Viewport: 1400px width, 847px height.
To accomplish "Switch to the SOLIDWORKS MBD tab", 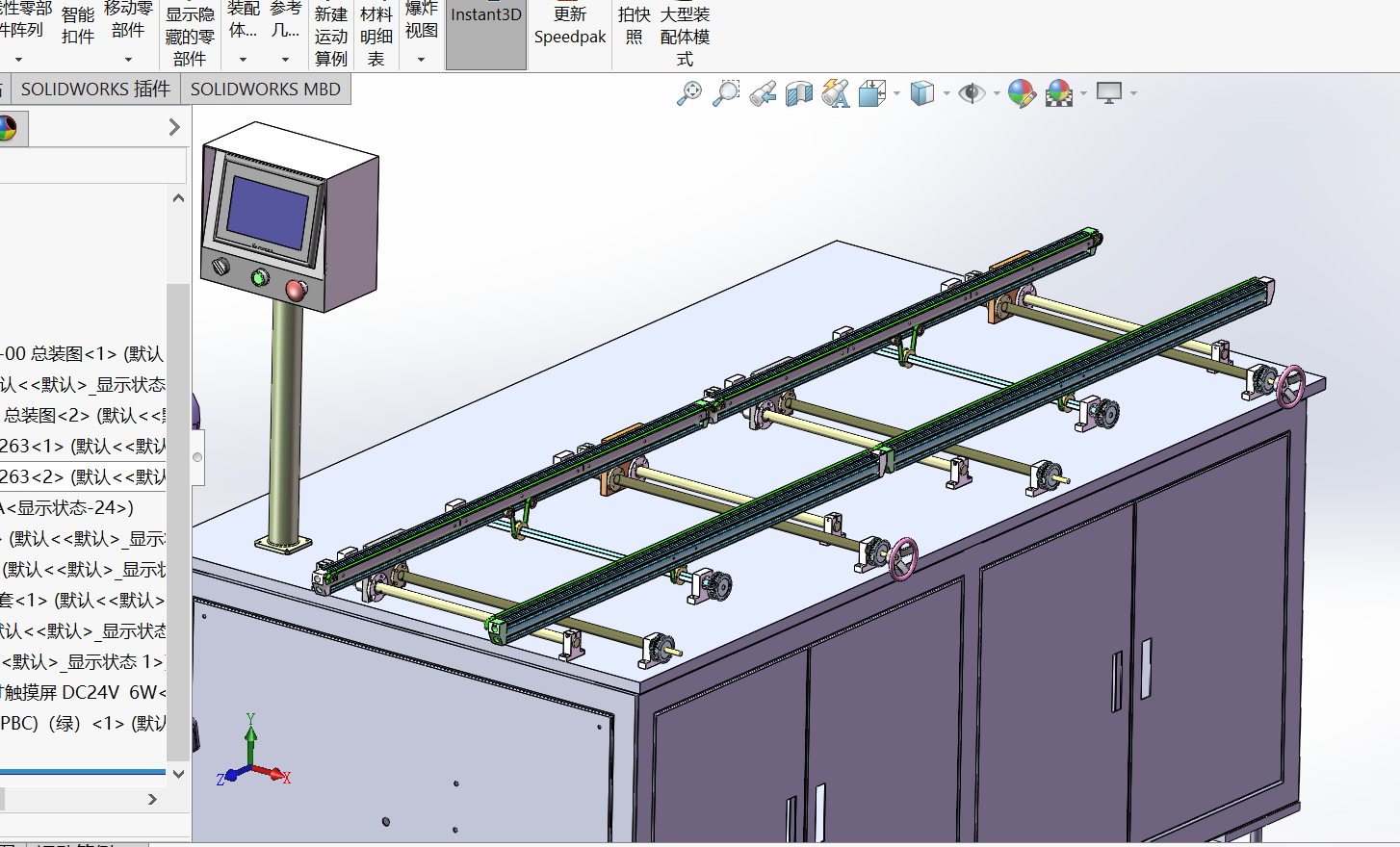I will point(265,90).
